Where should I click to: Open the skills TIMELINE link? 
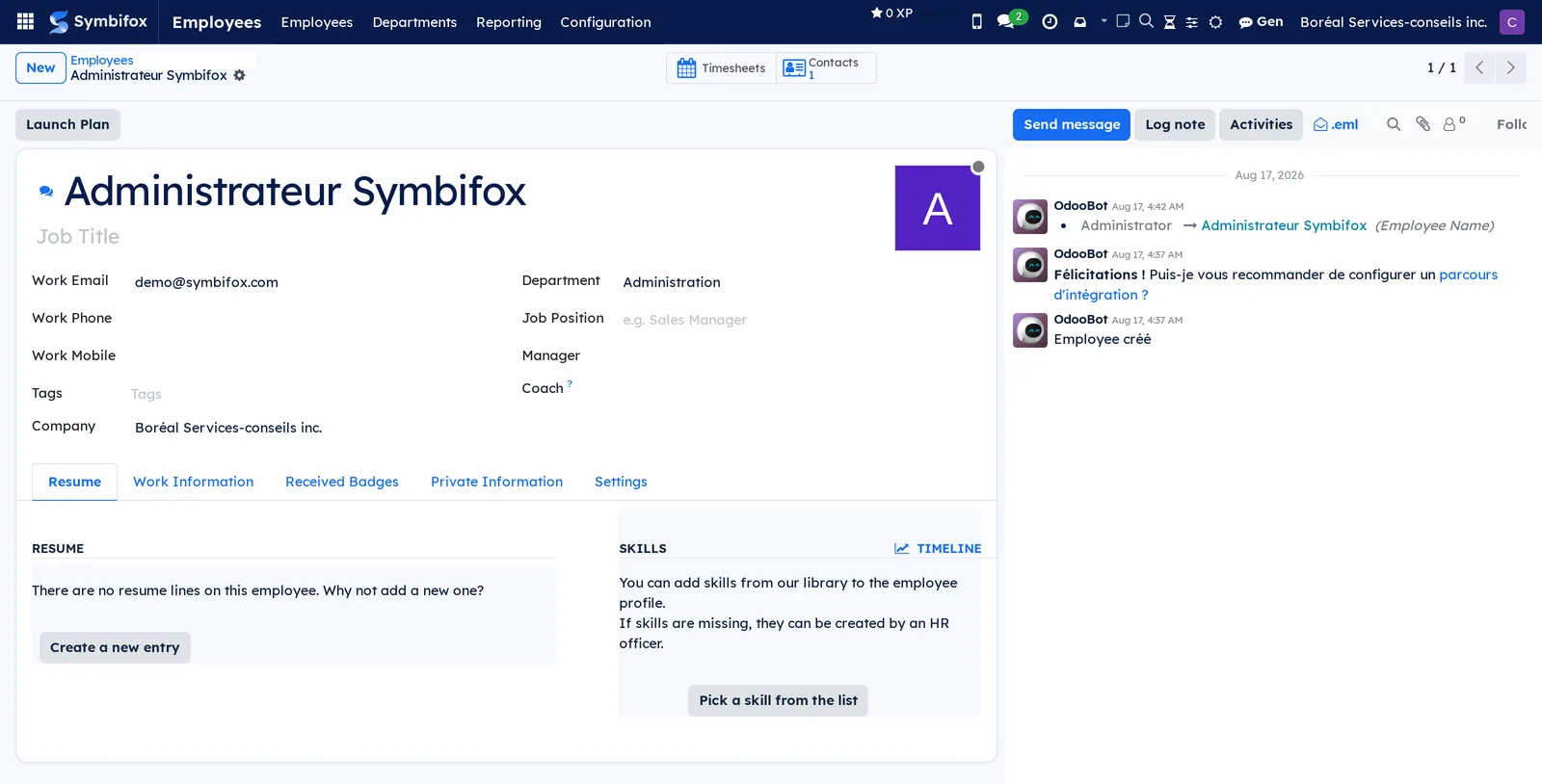point(938,548)
